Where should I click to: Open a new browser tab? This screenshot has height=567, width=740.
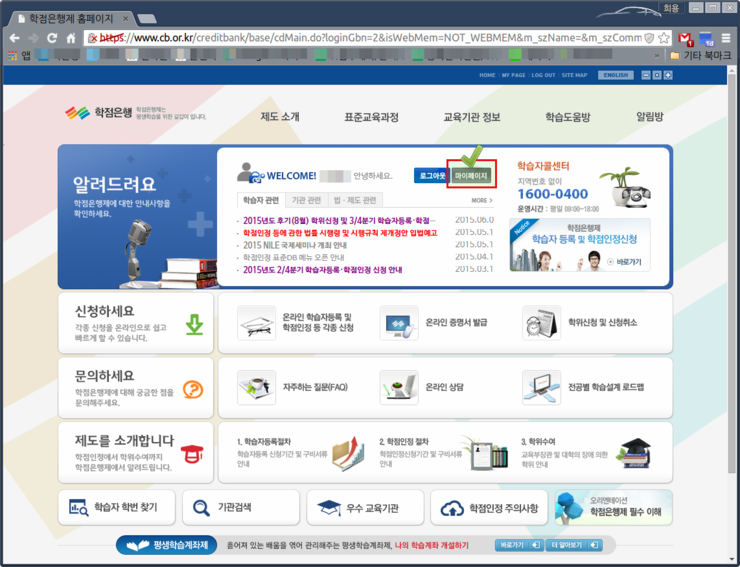(x=147, y=19)
